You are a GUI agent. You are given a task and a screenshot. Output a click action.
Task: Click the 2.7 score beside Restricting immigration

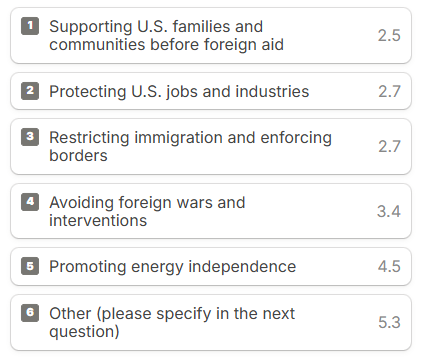[x=389, y=147]
